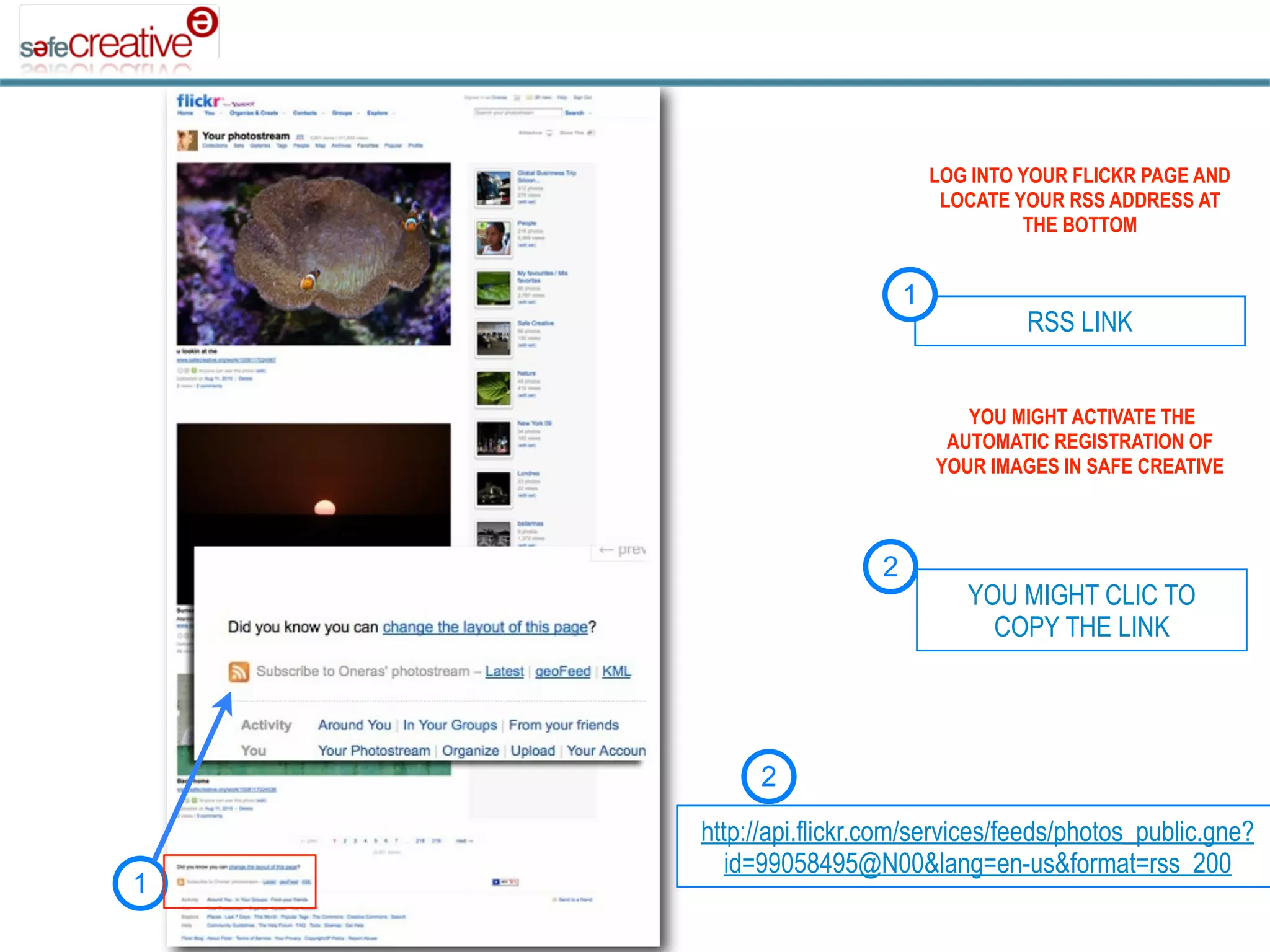The width and height of the screenshot is (1270, 952).
Task: Click the flickr logo
Action: click(198, 100)
